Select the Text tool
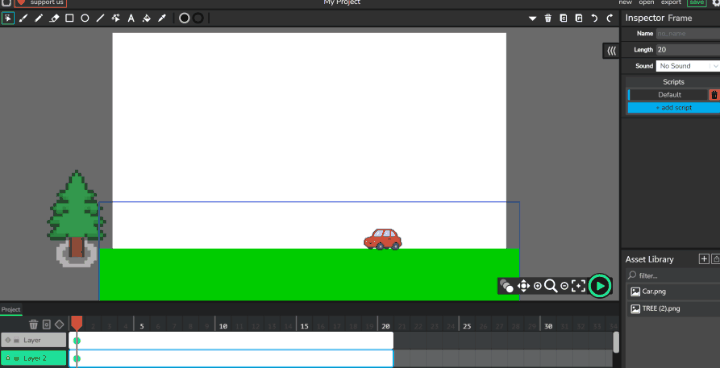720x368 pixels. (x=131, y=18)
